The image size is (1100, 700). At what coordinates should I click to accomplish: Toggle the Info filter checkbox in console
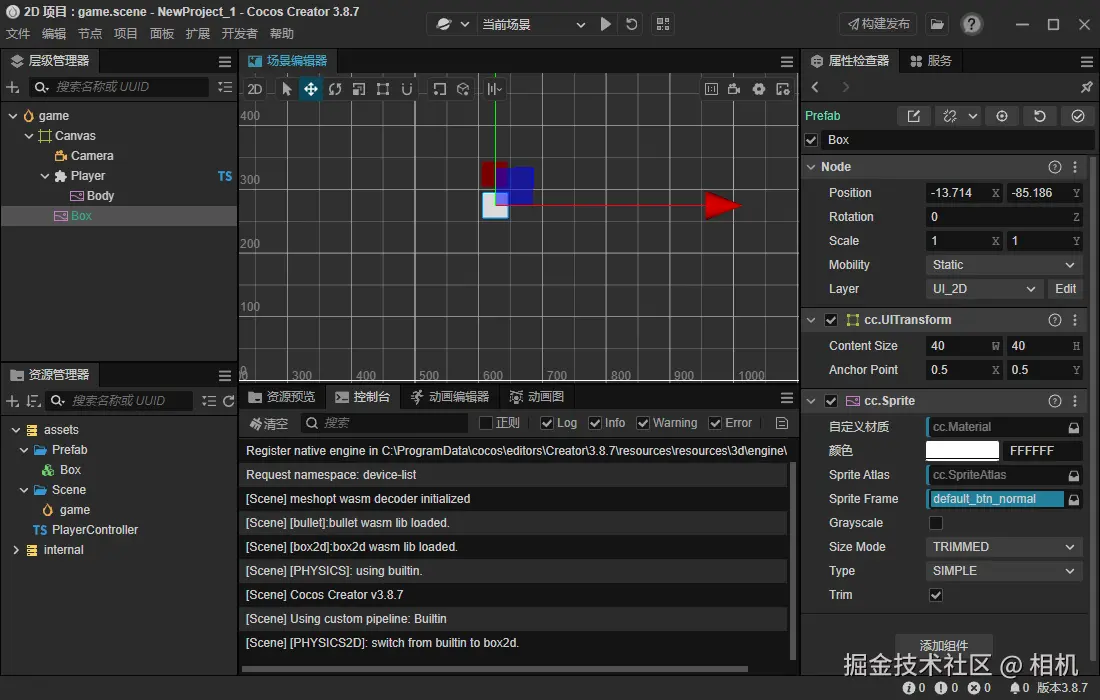[595, 423]
